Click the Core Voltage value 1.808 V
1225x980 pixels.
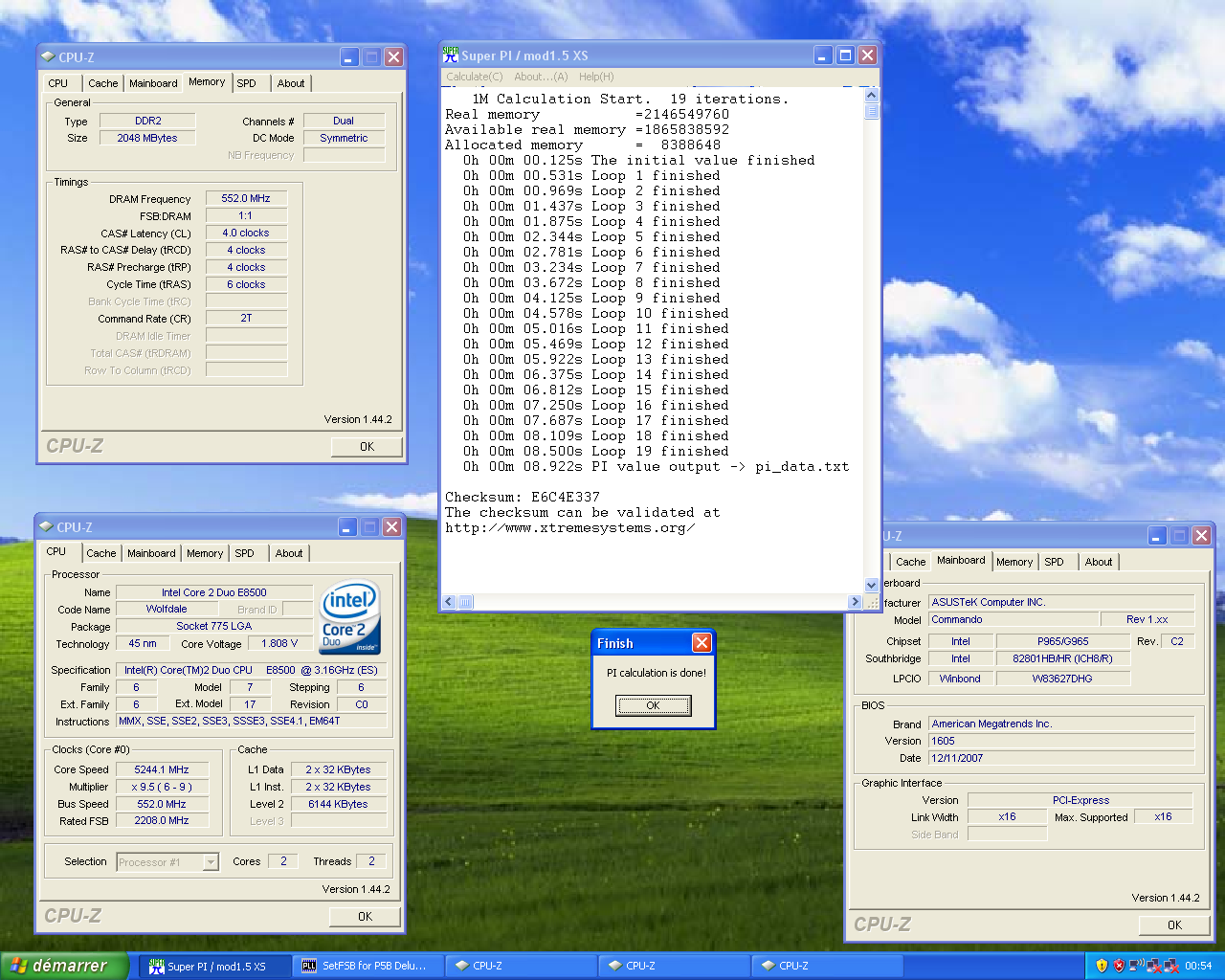tap(279, 643)
